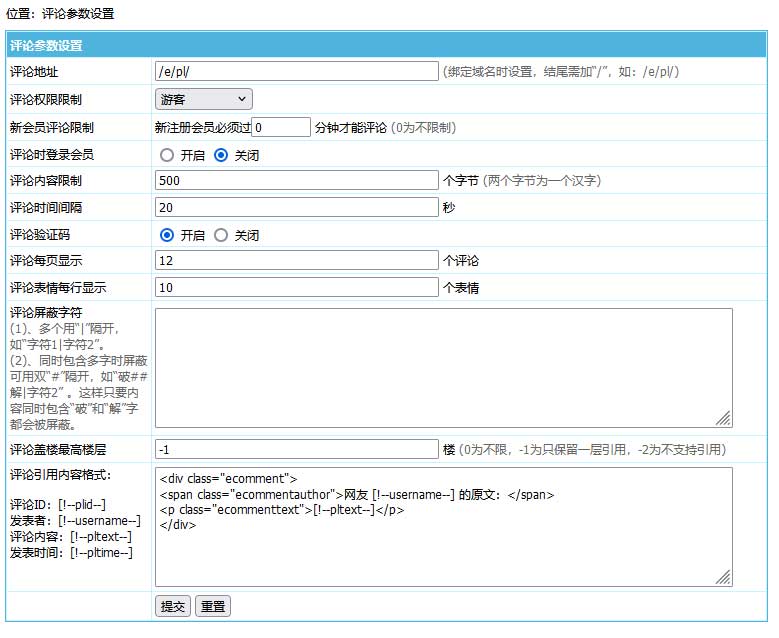Open the 评论权限限制 dropdown showing 游客
The width and height of the screenshot is (779, 638).
tap(204, 99)
